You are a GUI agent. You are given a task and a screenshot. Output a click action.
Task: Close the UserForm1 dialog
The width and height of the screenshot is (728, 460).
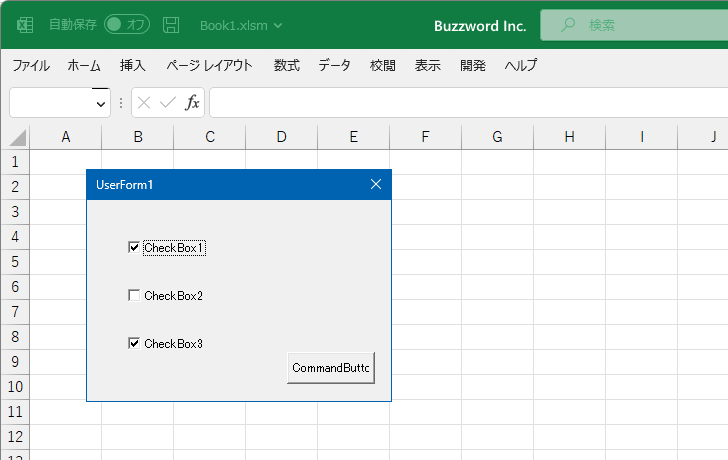click(x=376, y=184)
